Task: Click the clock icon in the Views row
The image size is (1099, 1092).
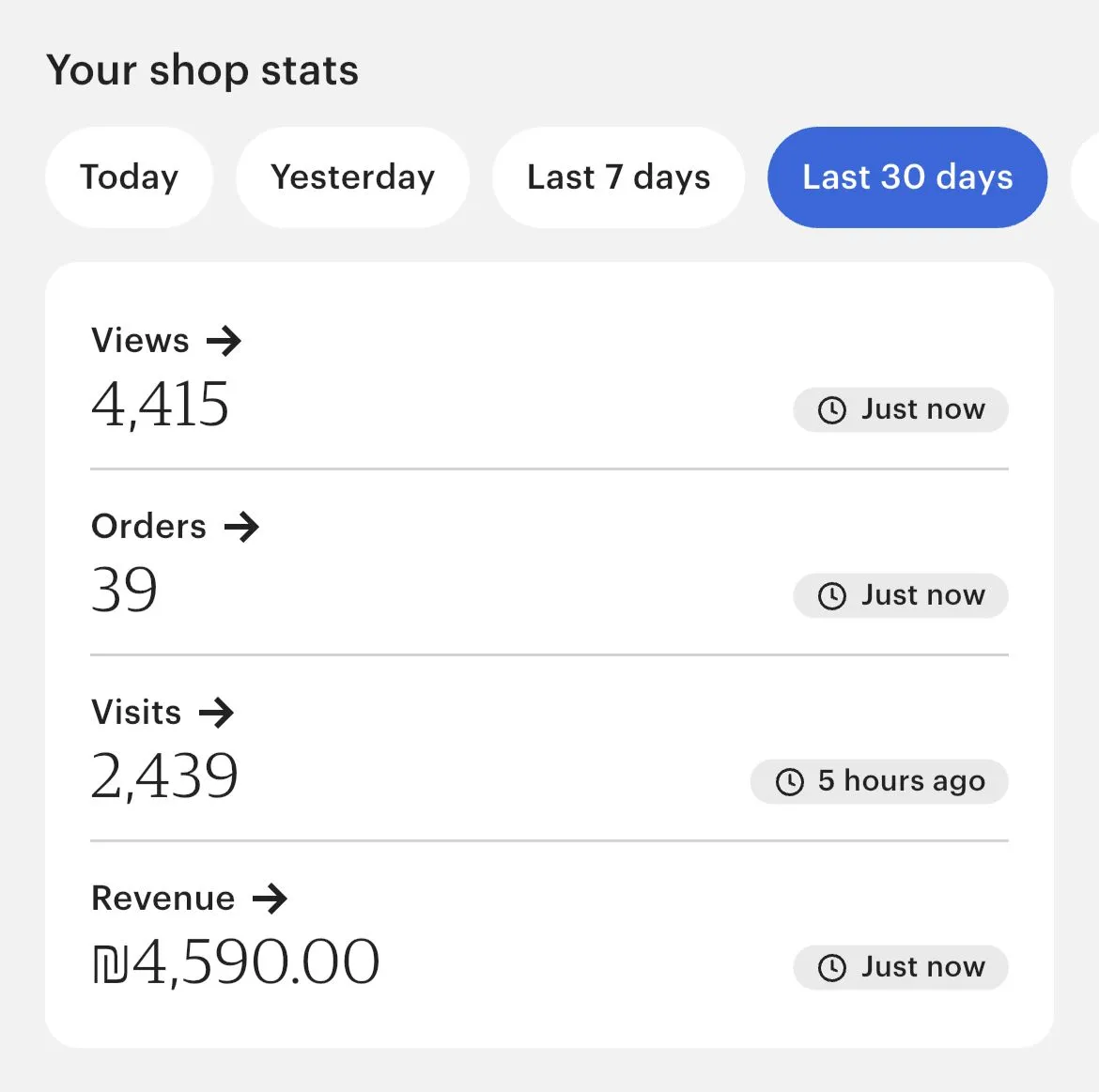Action: (x=832, y=410)
